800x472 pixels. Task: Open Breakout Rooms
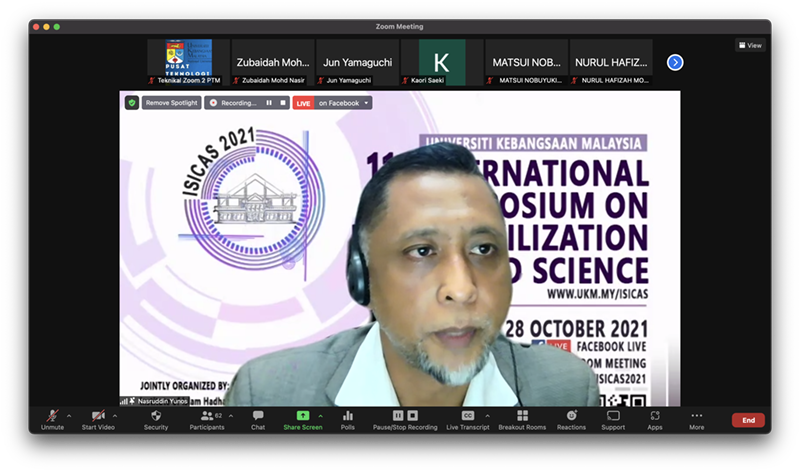[522, 418]
